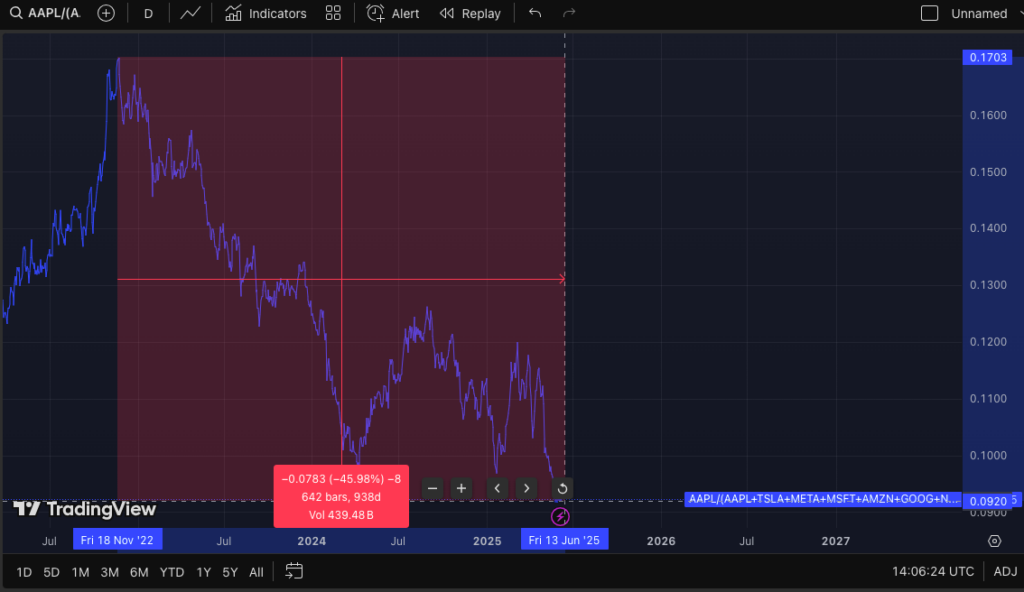Click the red measurement result box
The image size is (1024, 592).
pos(341,497)
